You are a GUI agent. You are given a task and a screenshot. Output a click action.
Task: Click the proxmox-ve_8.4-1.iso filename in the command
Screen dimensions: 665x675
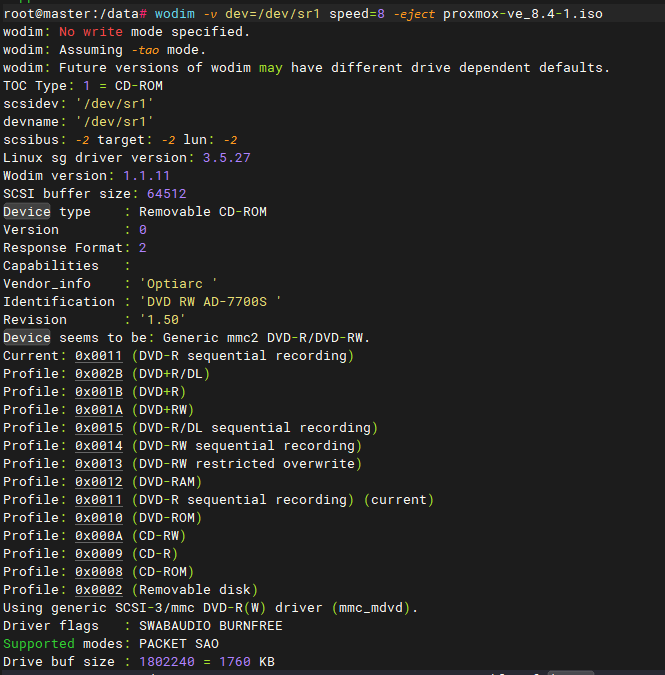[523, 14]
